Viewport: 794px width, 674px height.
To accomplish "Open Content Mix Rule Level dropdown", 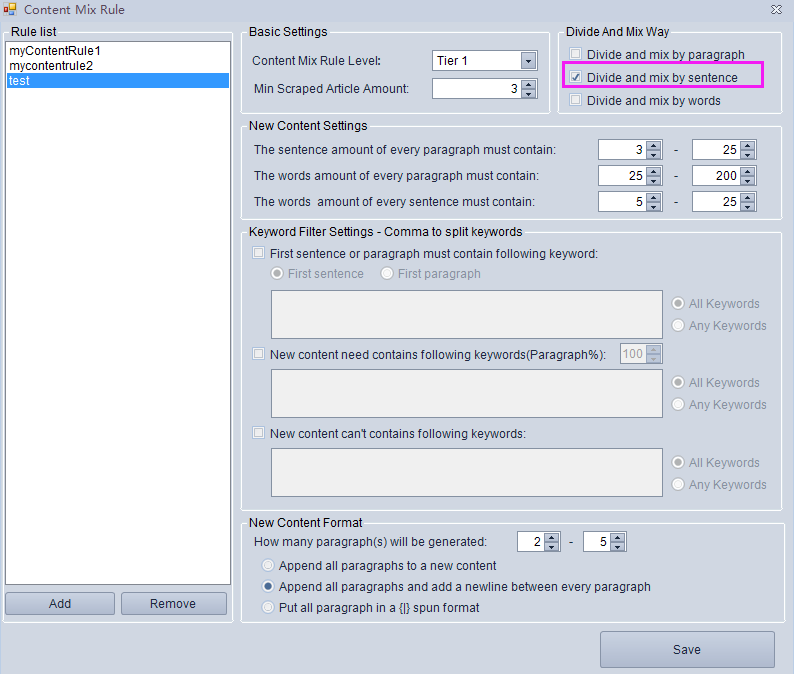I will (528, 61).
